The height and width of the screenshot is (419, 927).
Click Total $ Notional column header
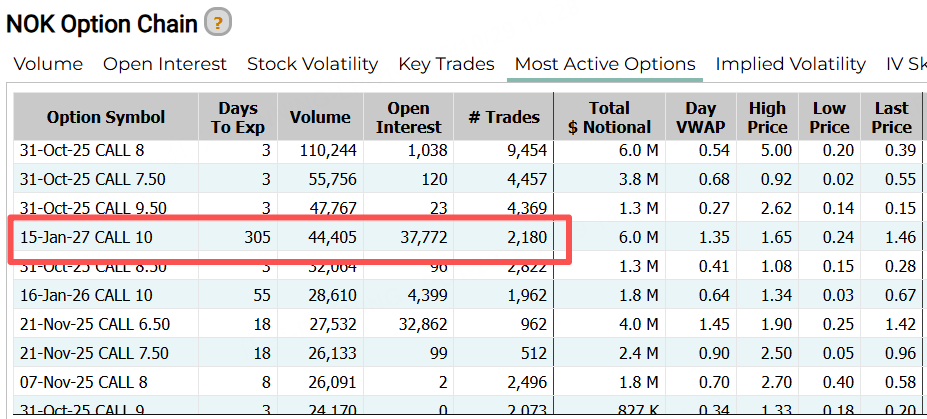click(609, 117)
